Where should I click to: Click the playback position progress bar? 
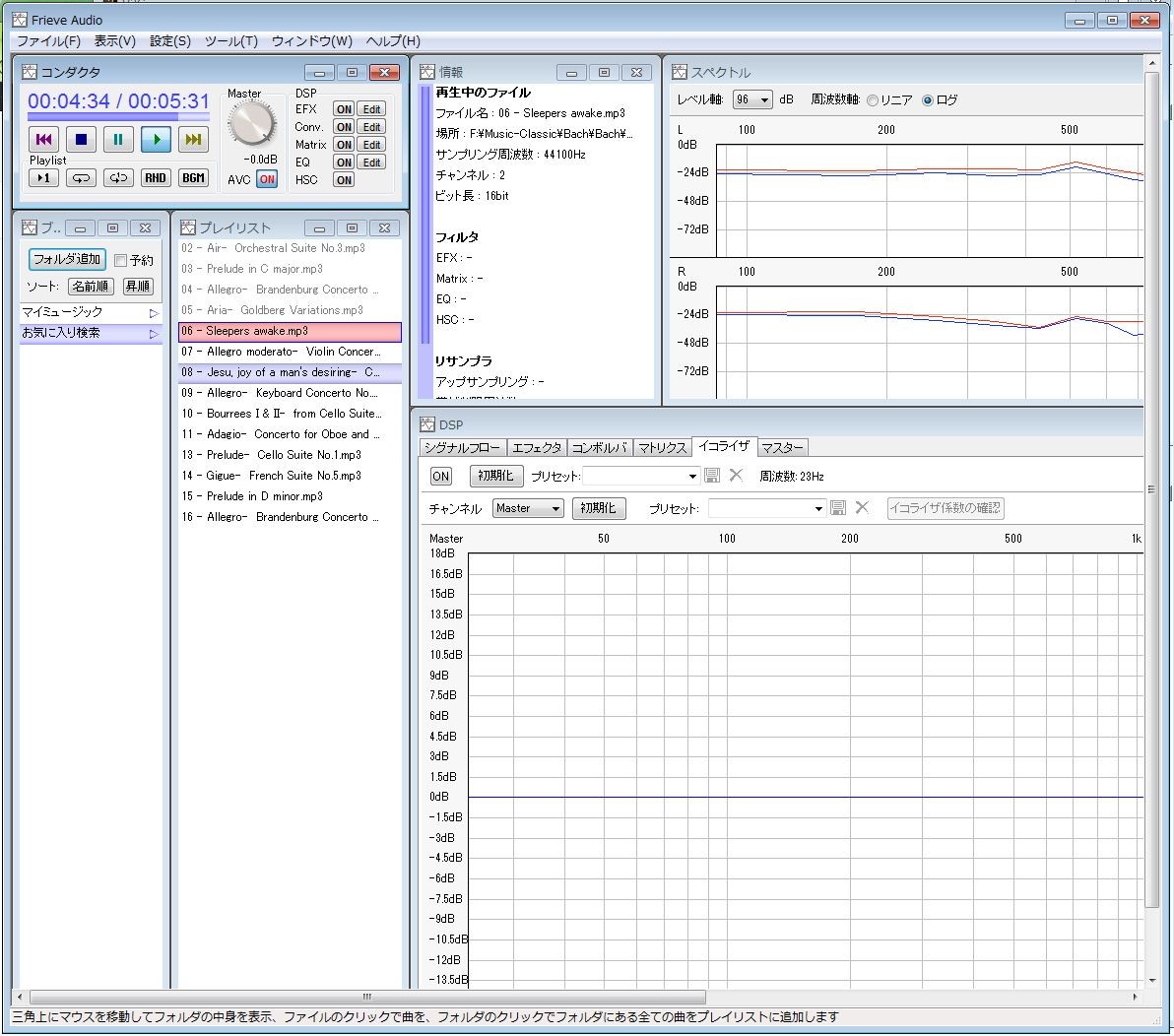[x=118, y=117]
